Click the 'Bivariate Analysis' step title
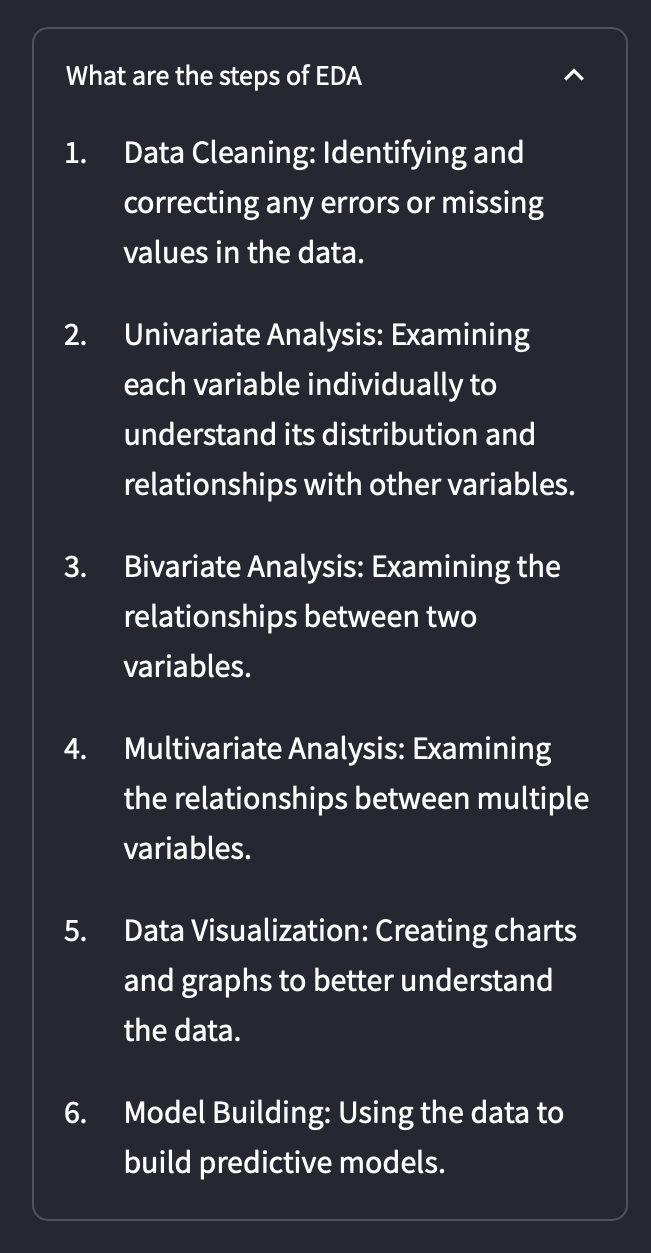 coord(243,567)
